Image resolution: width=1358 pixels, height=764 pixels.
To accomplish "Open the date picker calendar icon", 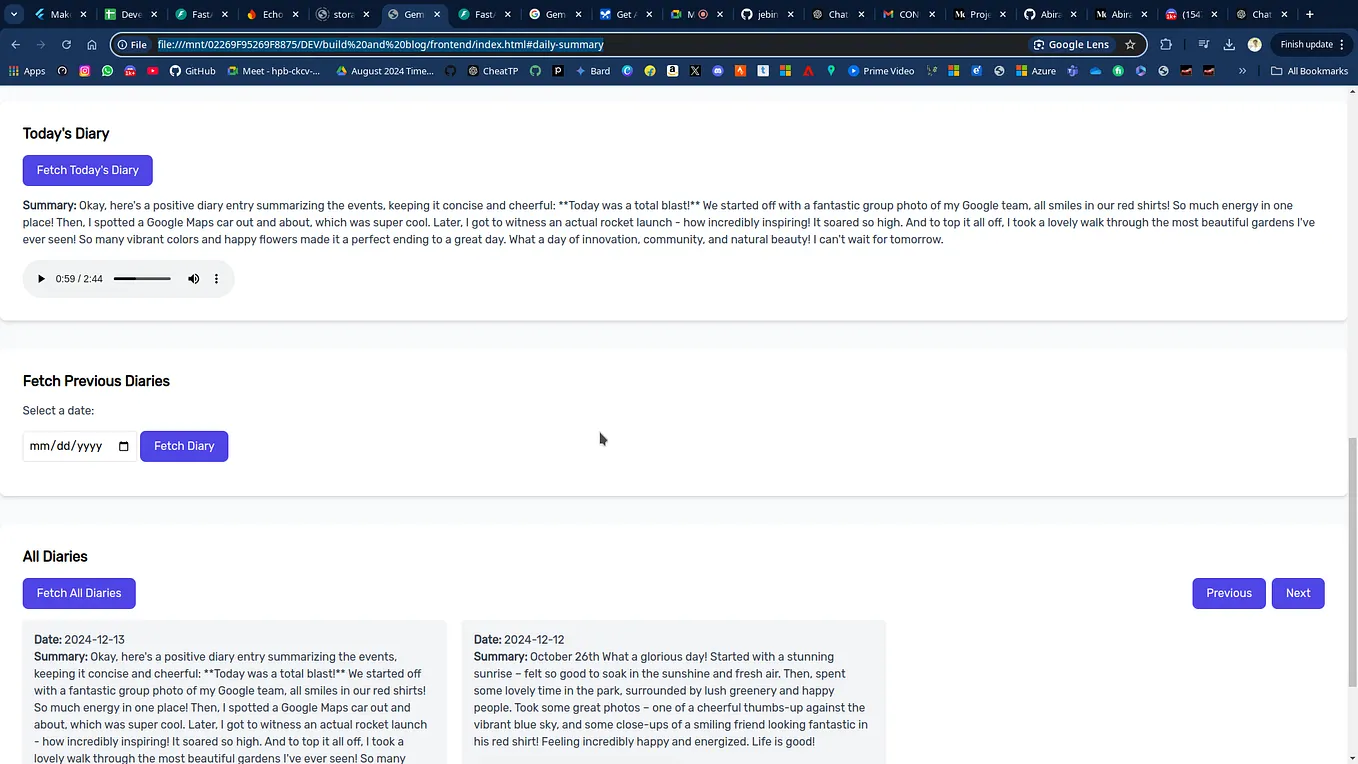I will 124,446.
